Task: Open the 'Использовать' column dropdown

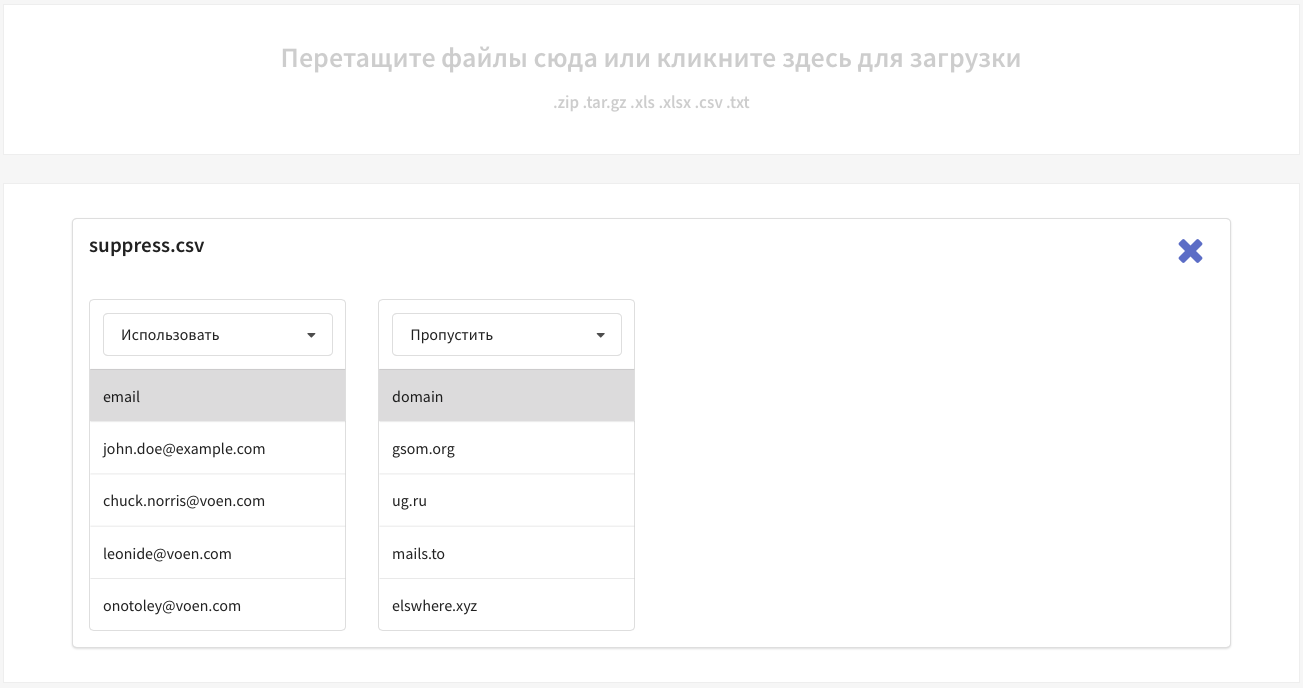Action: pos(218,335)
